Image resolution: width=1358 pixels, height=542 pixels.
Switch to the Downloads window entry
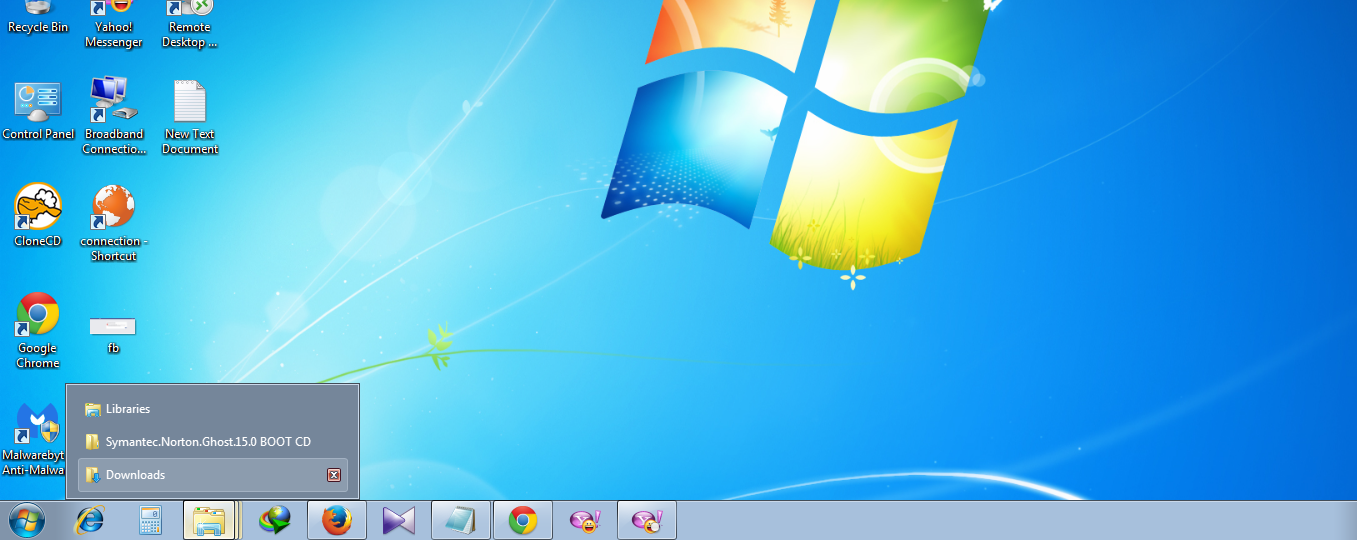pyautogui.click(x=213, y=475)
